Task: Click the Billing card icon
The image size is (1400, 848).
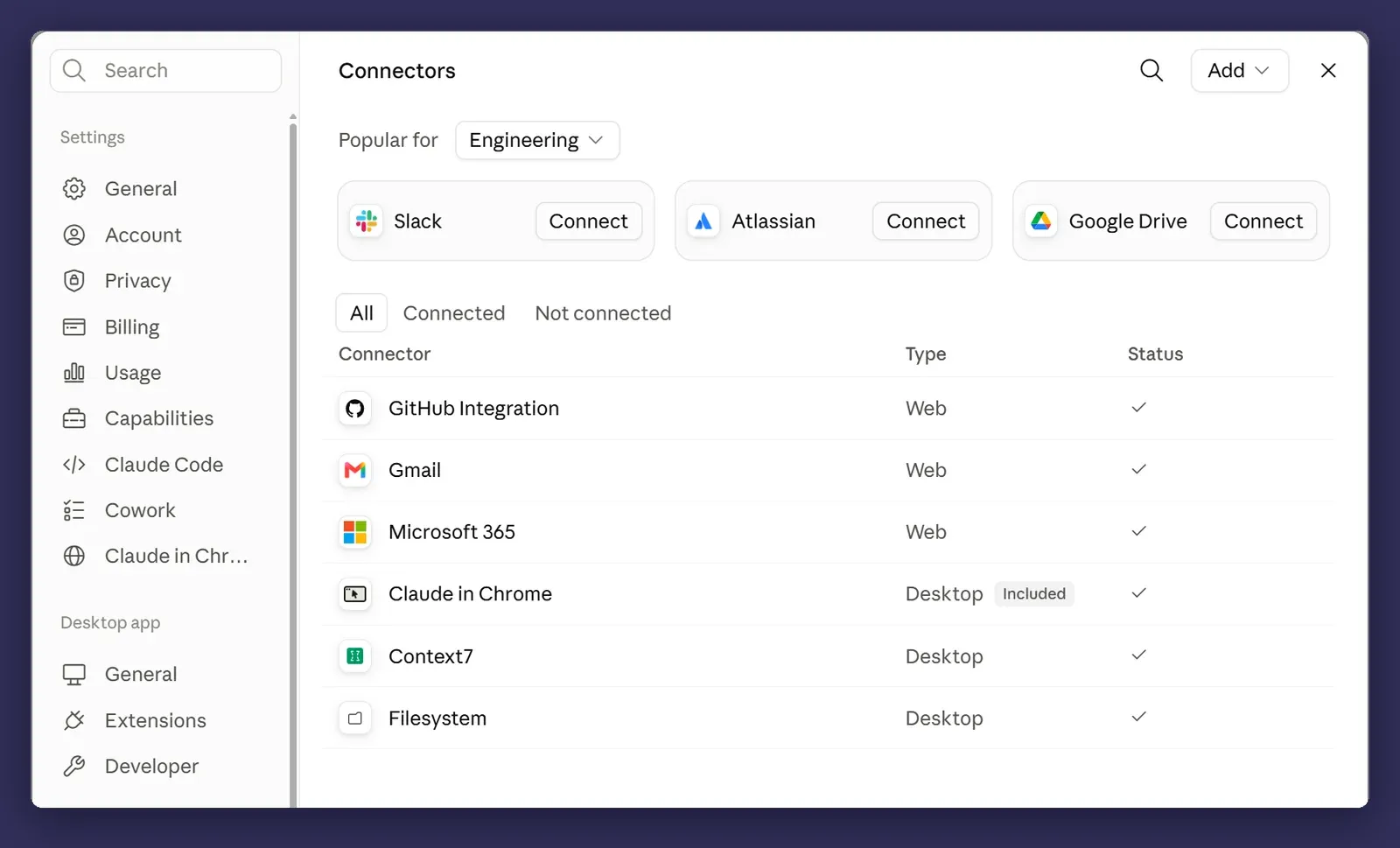Action: 74,327
